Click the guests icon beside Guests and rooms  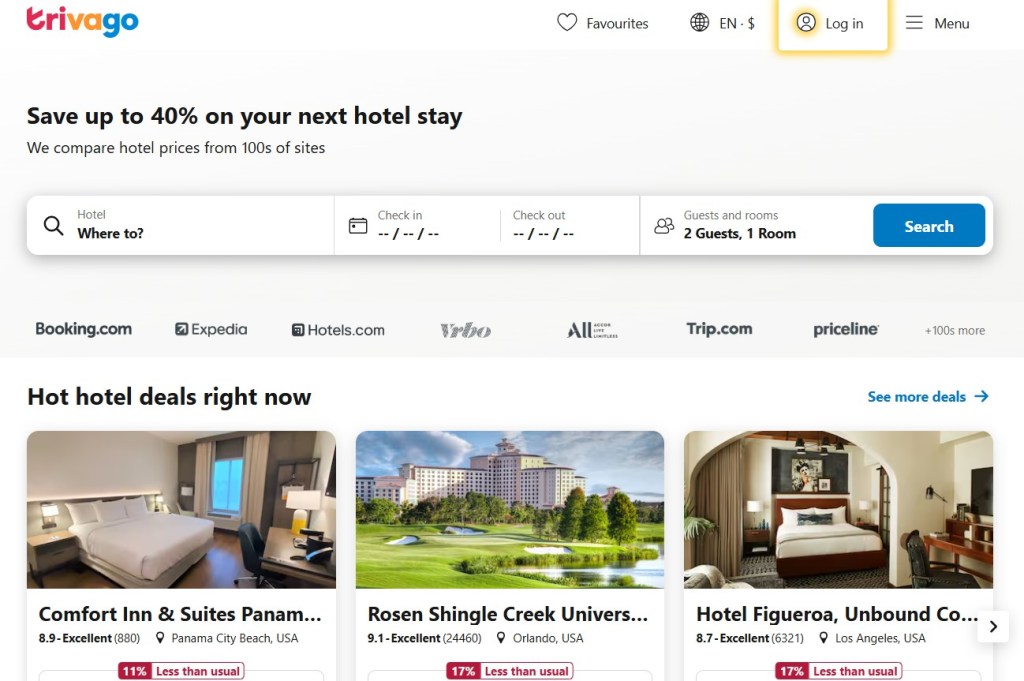(664, 226)
